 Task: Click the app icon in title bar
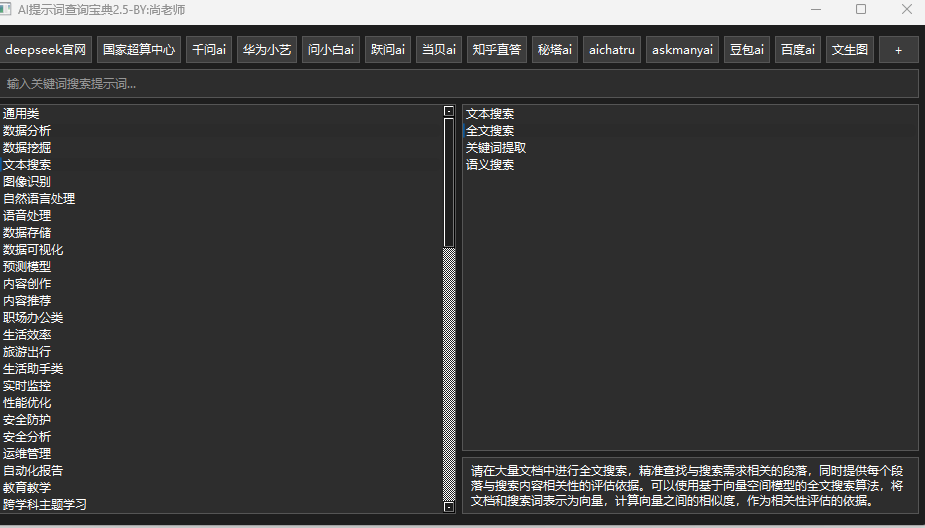[x=5, y=9]
